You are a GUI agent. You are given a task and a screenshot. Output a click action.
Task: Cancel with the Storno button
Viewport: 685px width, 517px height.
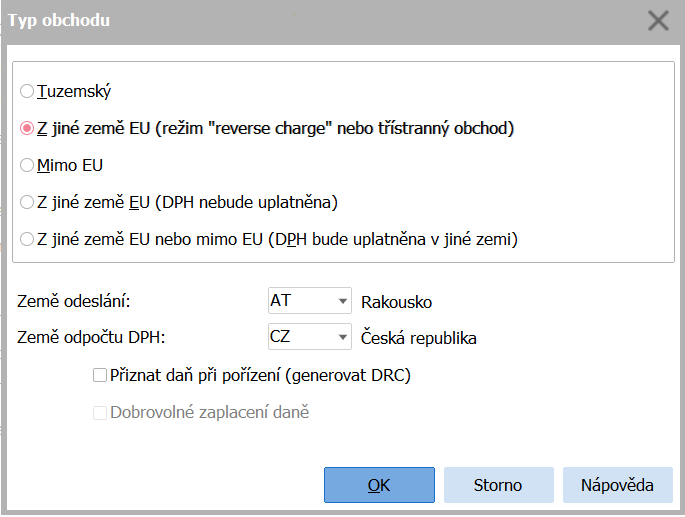tap(497, 485)
